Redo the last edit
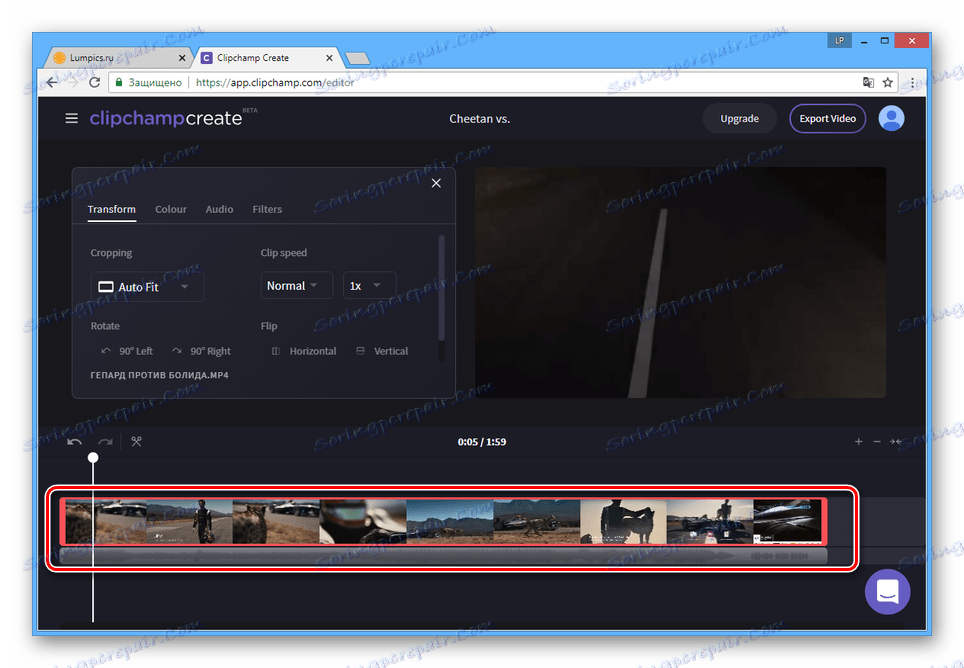 [105, 442]
